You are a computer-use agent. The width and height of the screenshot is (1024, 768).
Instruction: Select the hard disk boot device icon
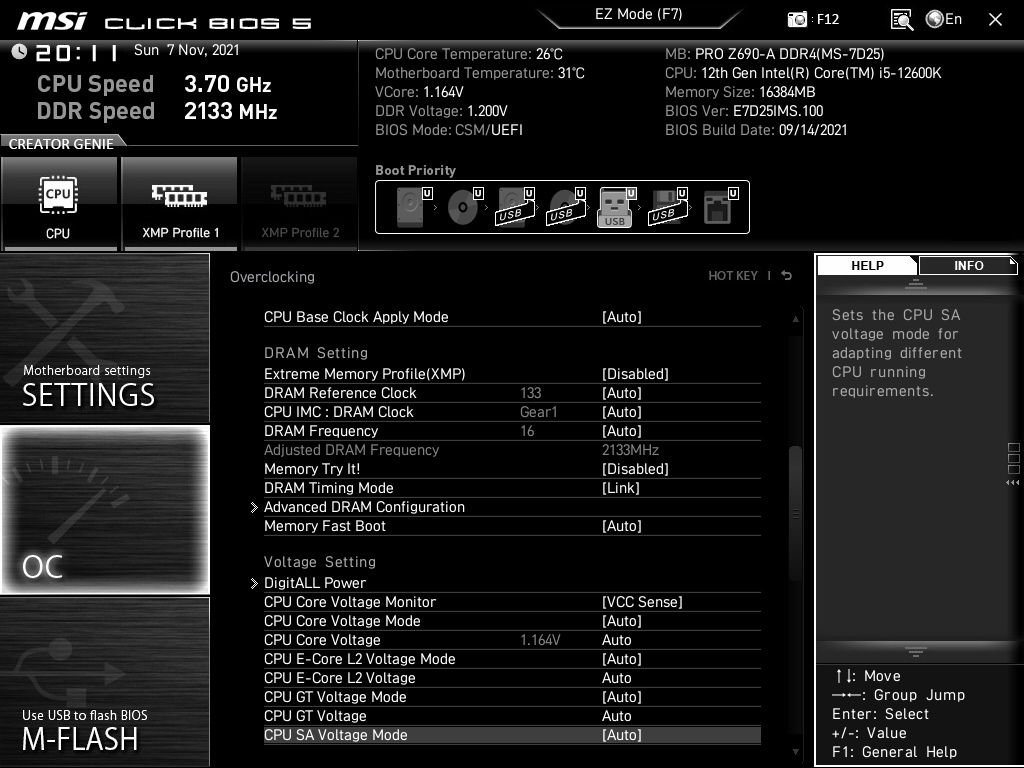pos(413,207)
